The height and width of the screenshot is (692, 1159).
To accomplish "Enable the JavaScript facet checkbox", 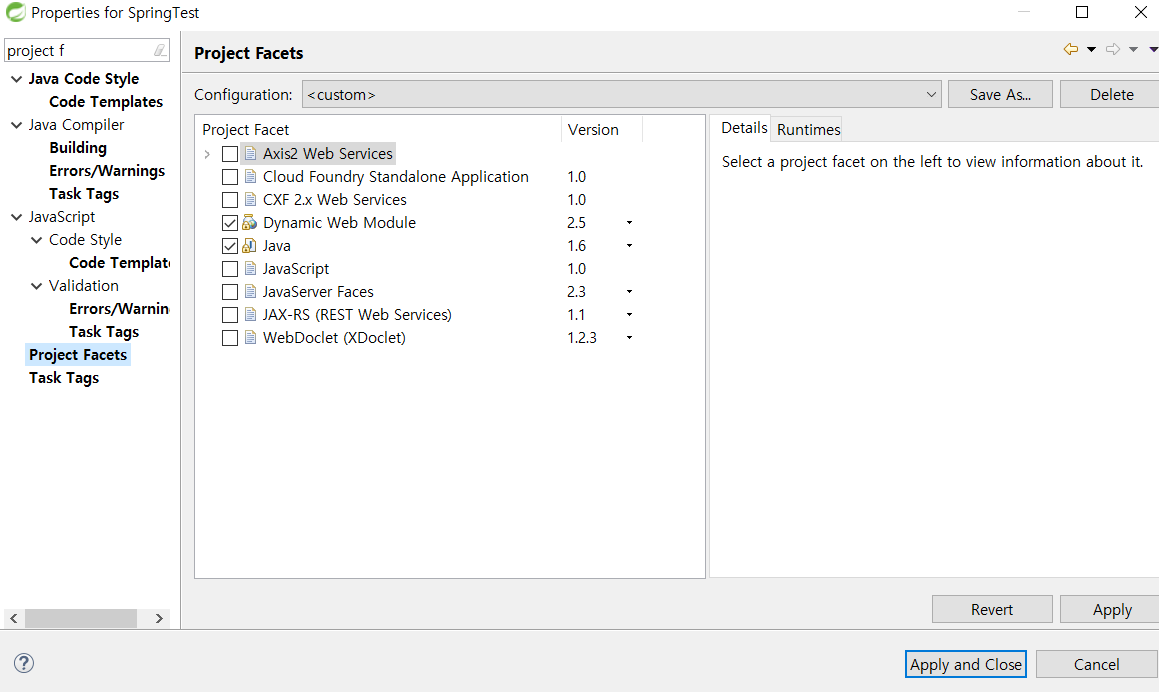I will pos(230,268).
